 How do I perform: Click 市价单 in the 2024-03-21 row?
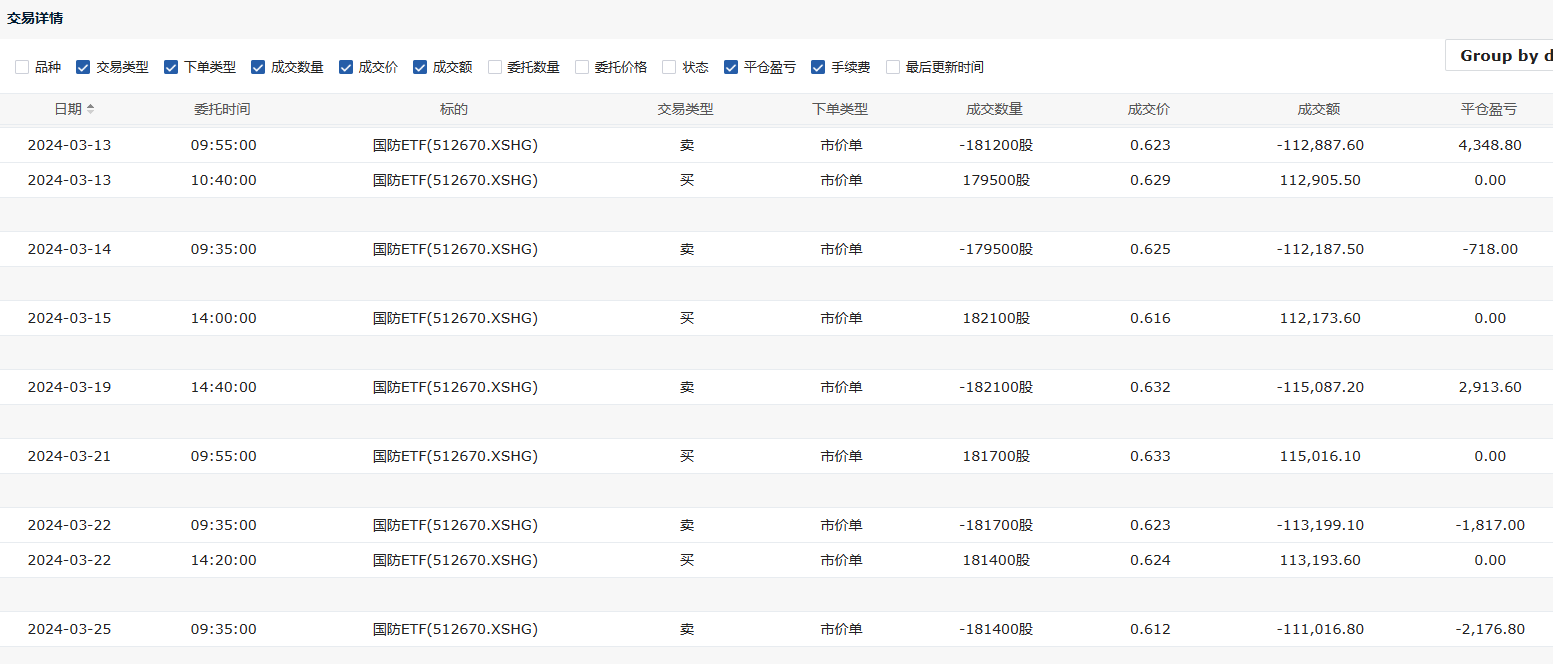pyautogui.click(x=841, y=456)
